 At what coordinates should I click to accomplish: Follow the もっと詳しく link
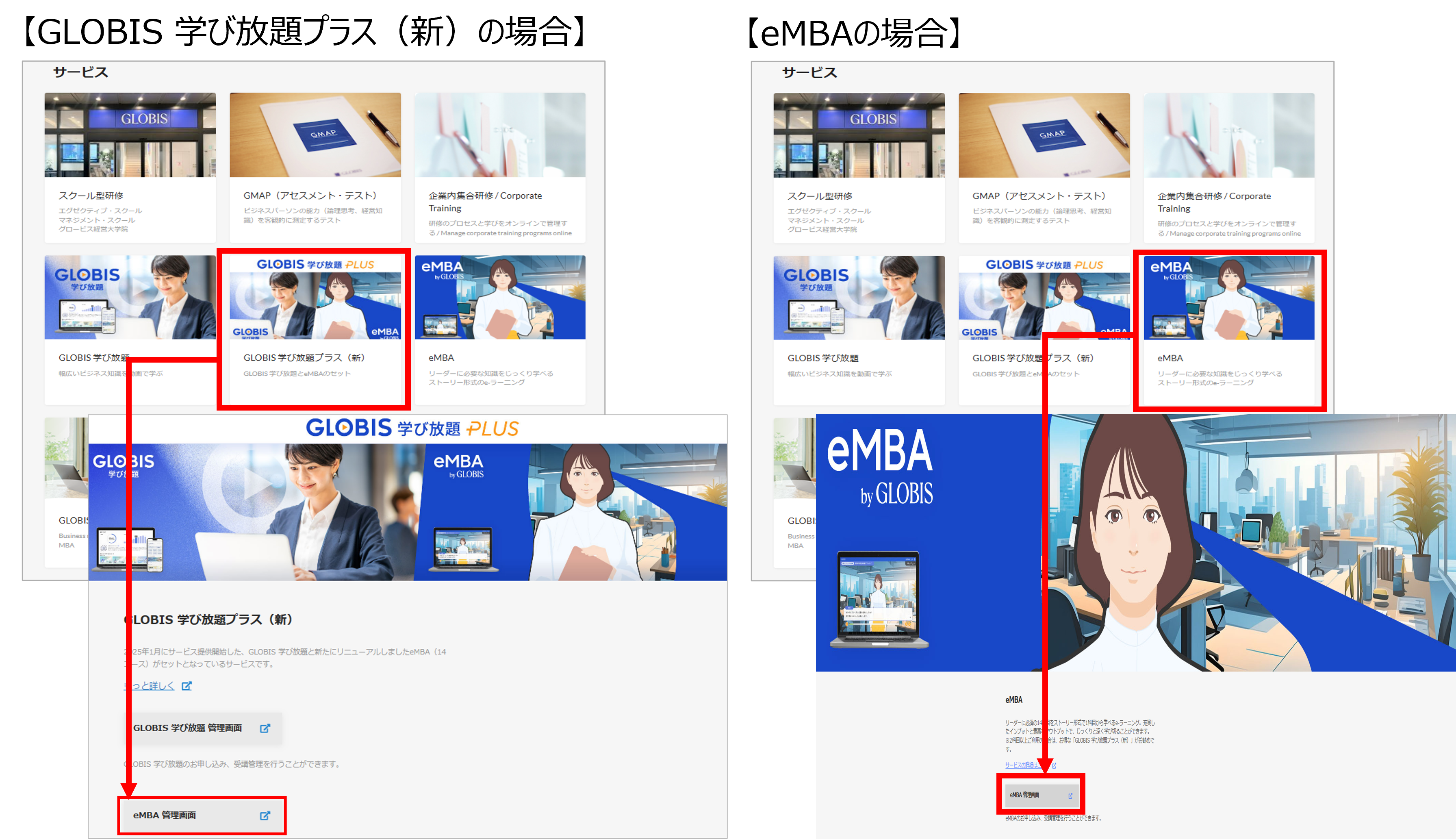[x=149, y=686]
